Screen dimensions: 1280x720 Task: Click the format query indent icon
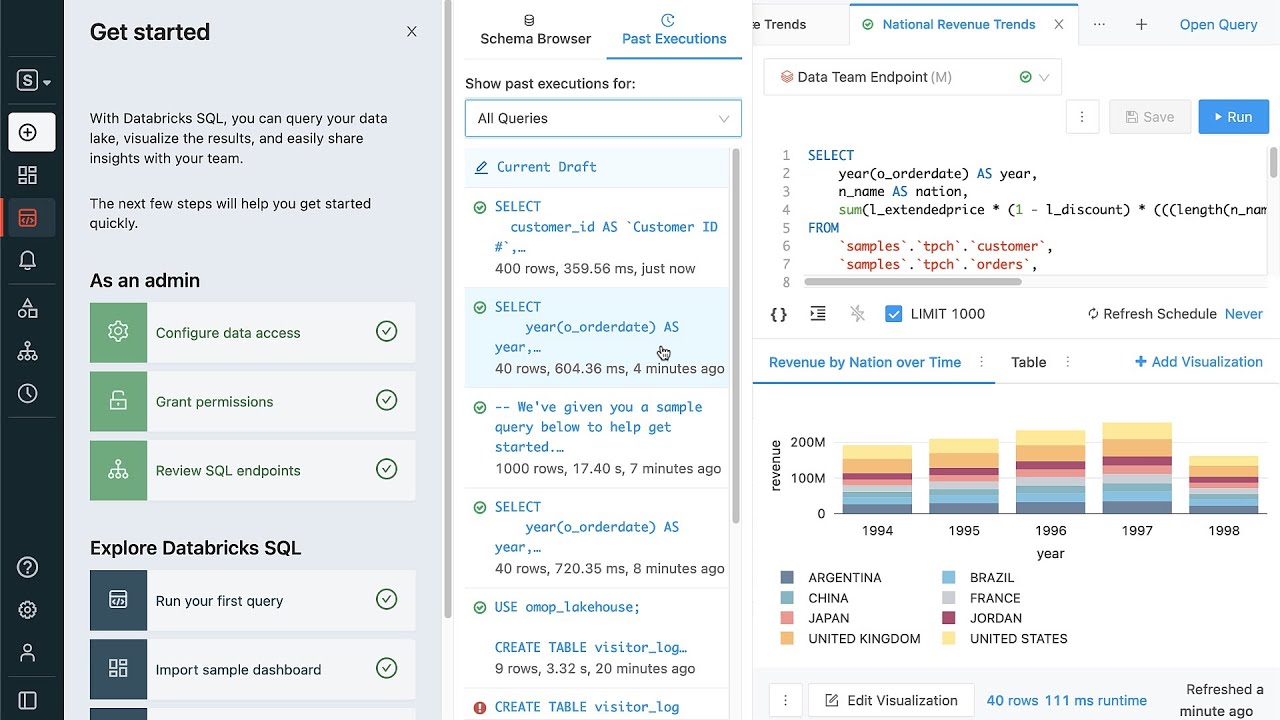818,314
